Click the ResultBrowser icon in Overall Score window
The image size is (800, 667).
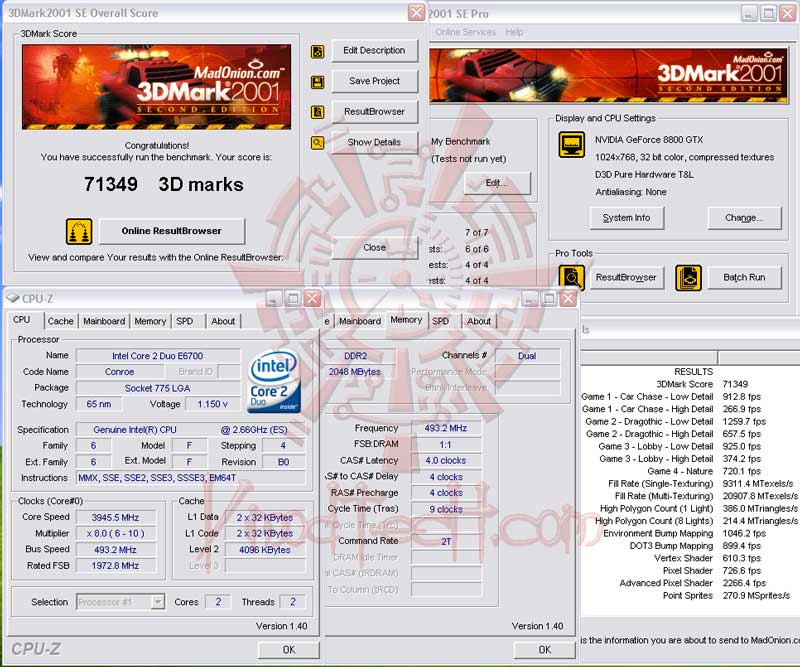tap(317, 112)
